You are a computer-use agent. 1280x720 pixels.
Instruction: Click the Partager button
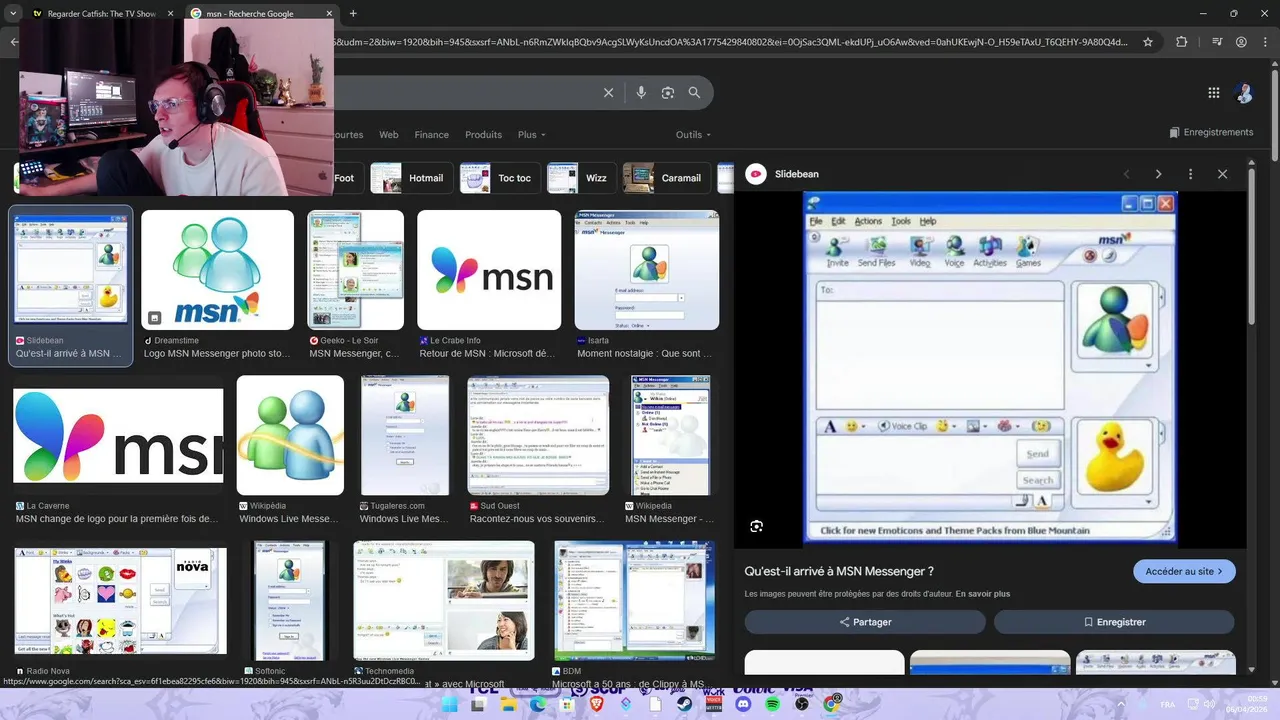pos(865,622)
